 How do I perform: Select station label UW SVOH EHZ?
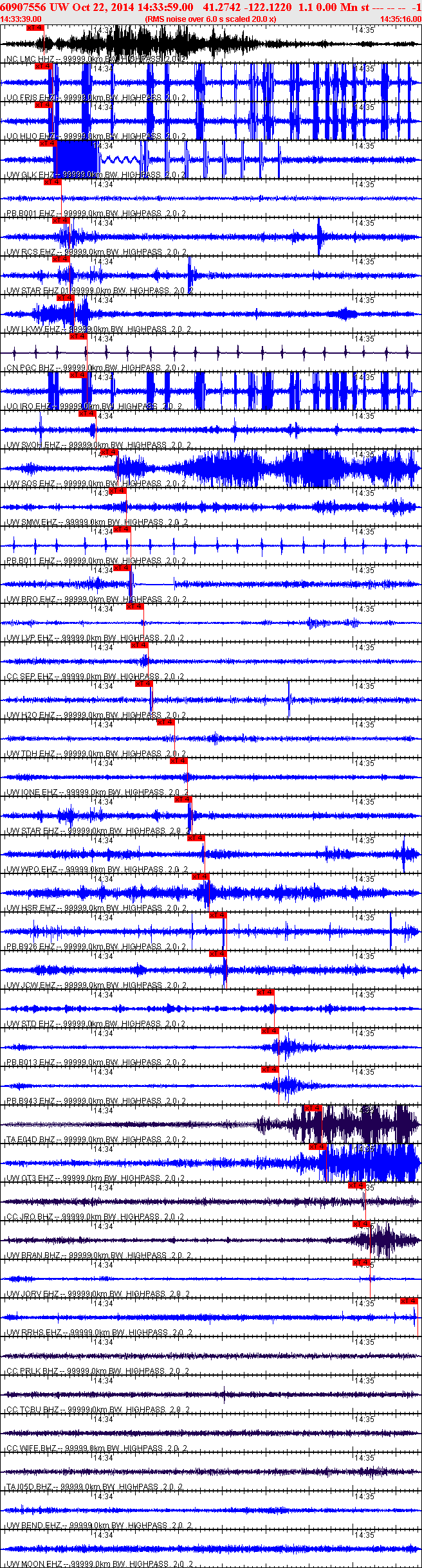(x=33, y=445)
